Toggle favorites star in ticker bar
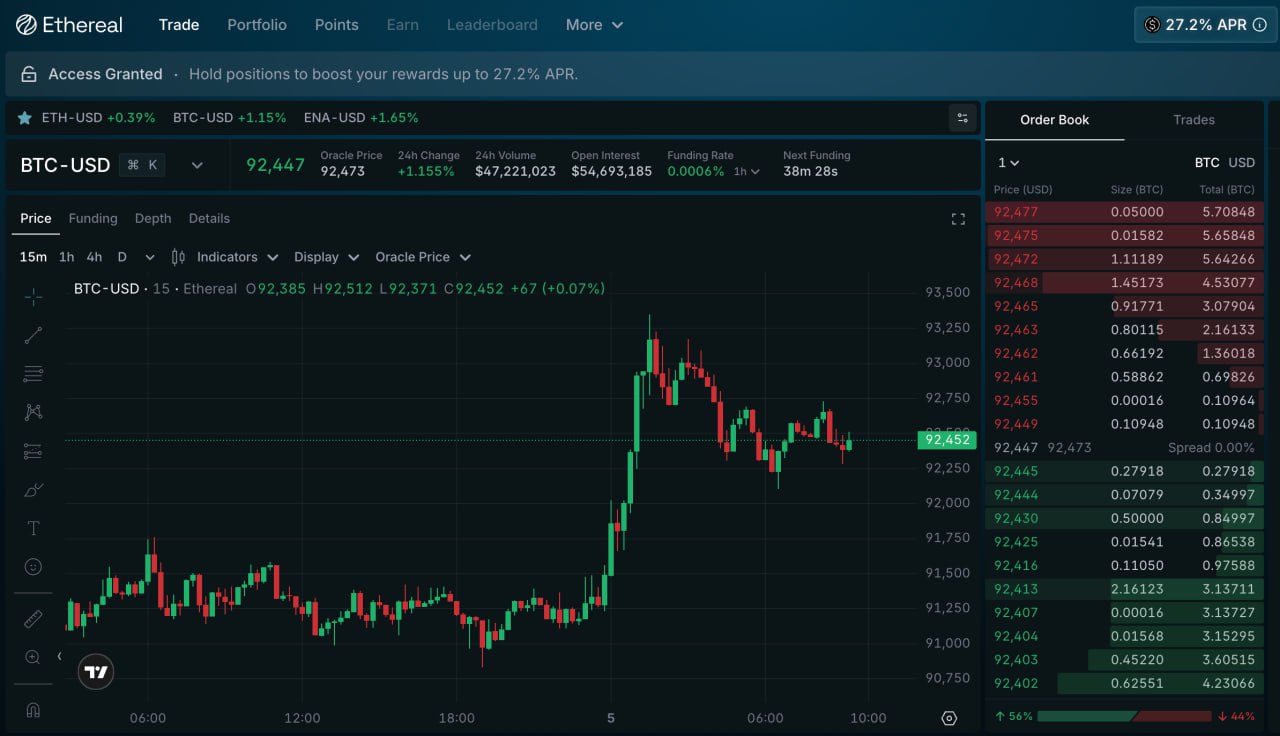Viewport: 1280px width, 736px height. 24,118
